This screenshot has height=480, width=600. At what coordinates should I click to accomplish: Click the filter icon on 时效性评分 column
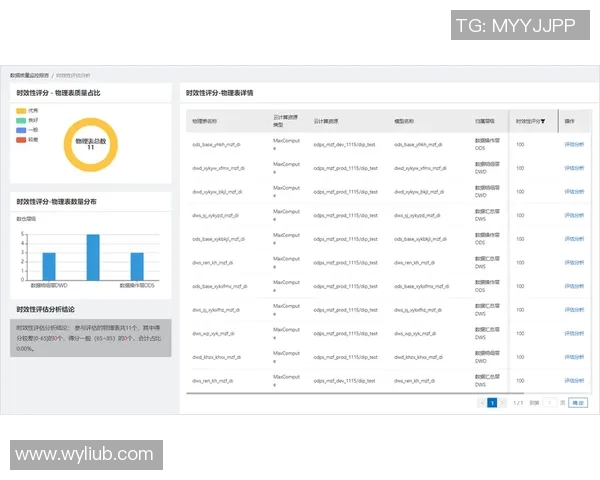coord(542,121)
